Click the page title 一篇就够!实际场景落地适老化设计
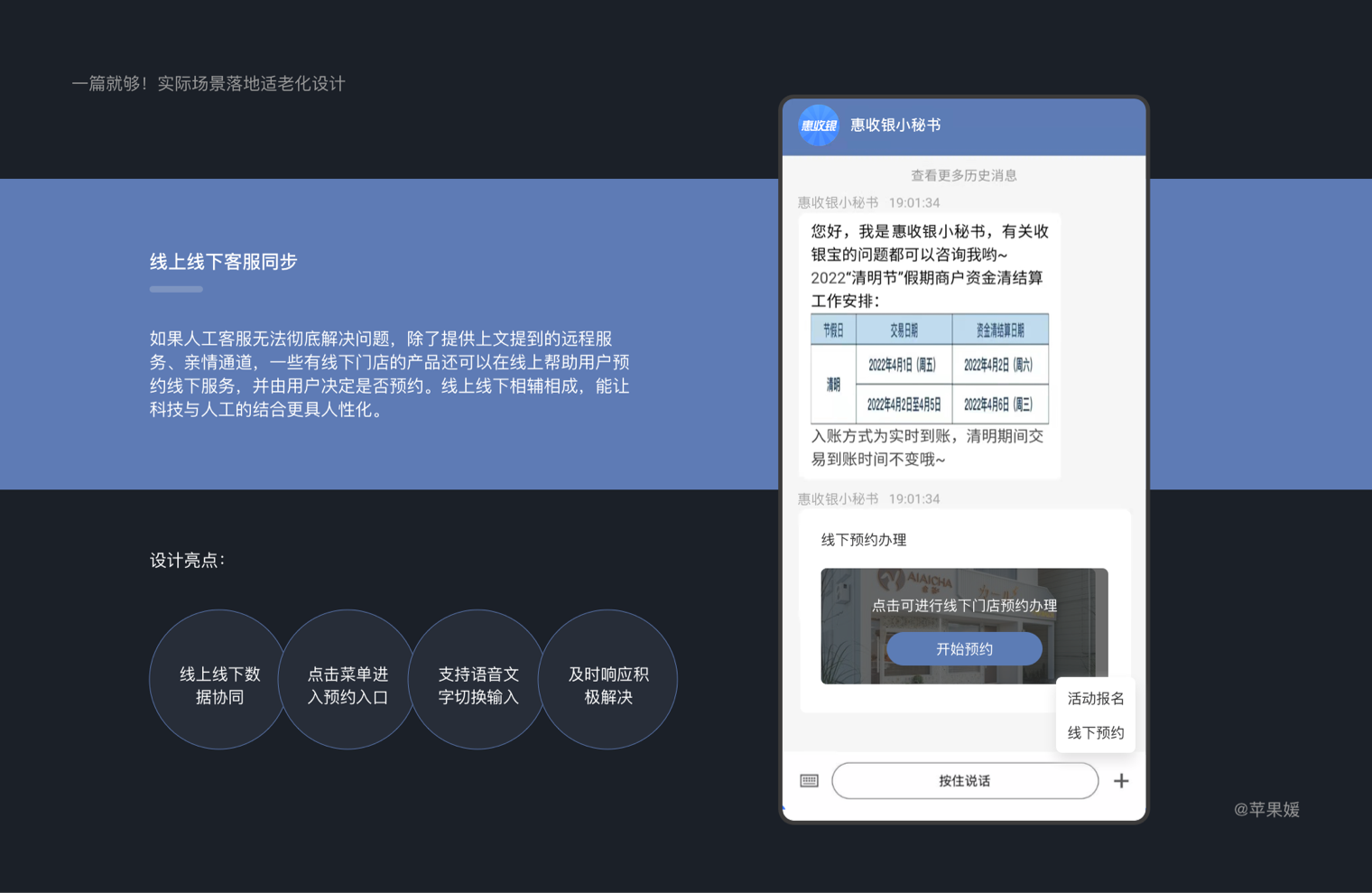The width and height of the screenshot is (1372, 893). (209, 83)
